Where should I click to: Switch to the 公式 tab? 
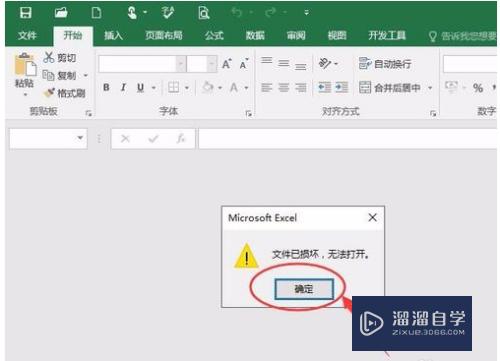214,35
